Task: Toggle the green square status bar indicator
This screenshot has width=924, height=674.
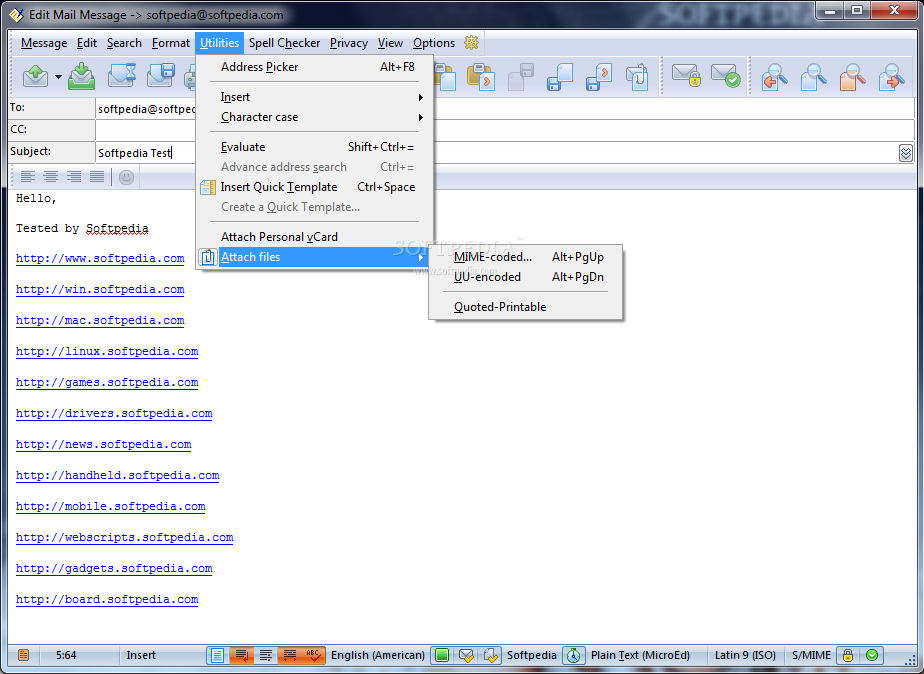Action: (x=442, y=655)
